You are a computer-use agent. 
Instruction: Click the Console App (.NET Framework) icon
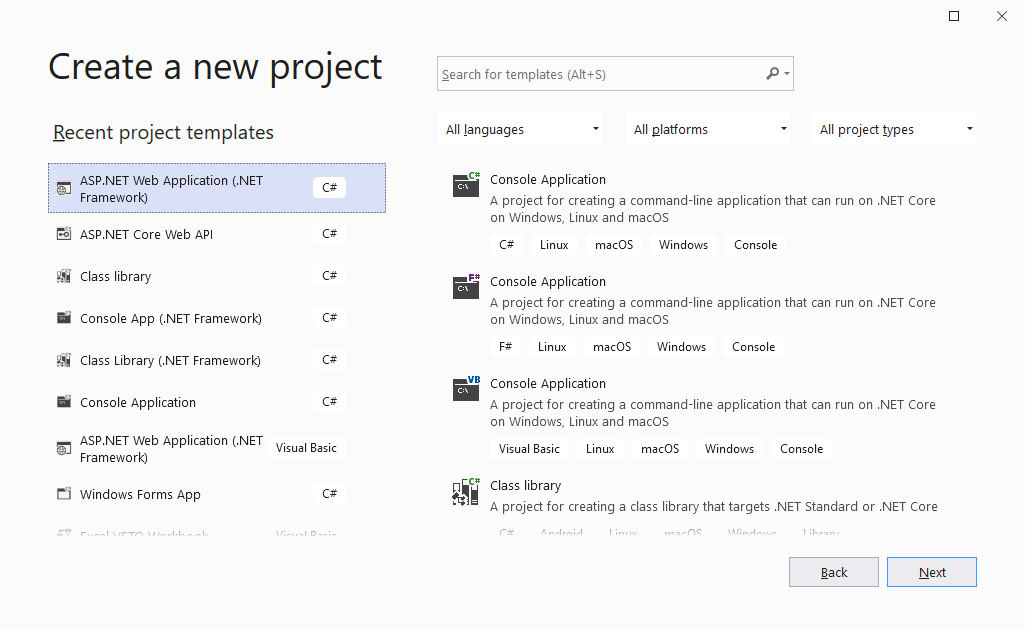[x=63, y=318]
